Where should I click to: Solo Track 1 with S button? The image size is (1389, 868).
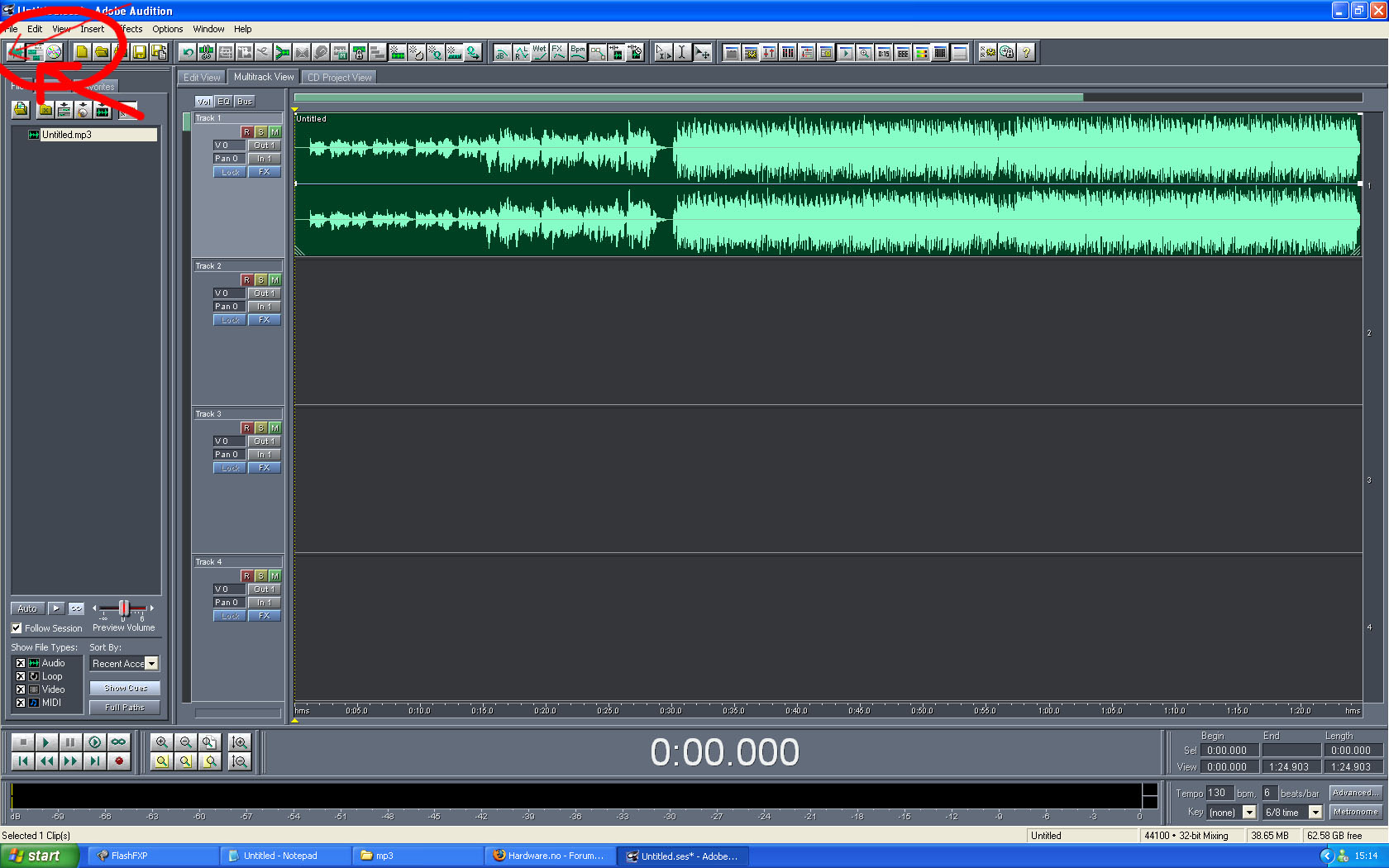tap(260, 132)
